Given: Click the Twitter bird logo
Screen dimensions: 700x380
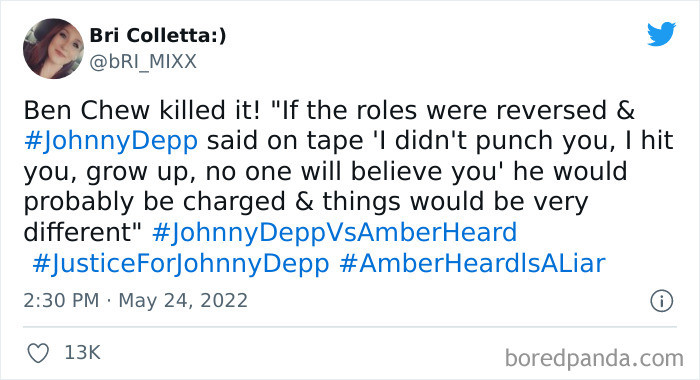Looking at the screenshot, I should [662, 34].
